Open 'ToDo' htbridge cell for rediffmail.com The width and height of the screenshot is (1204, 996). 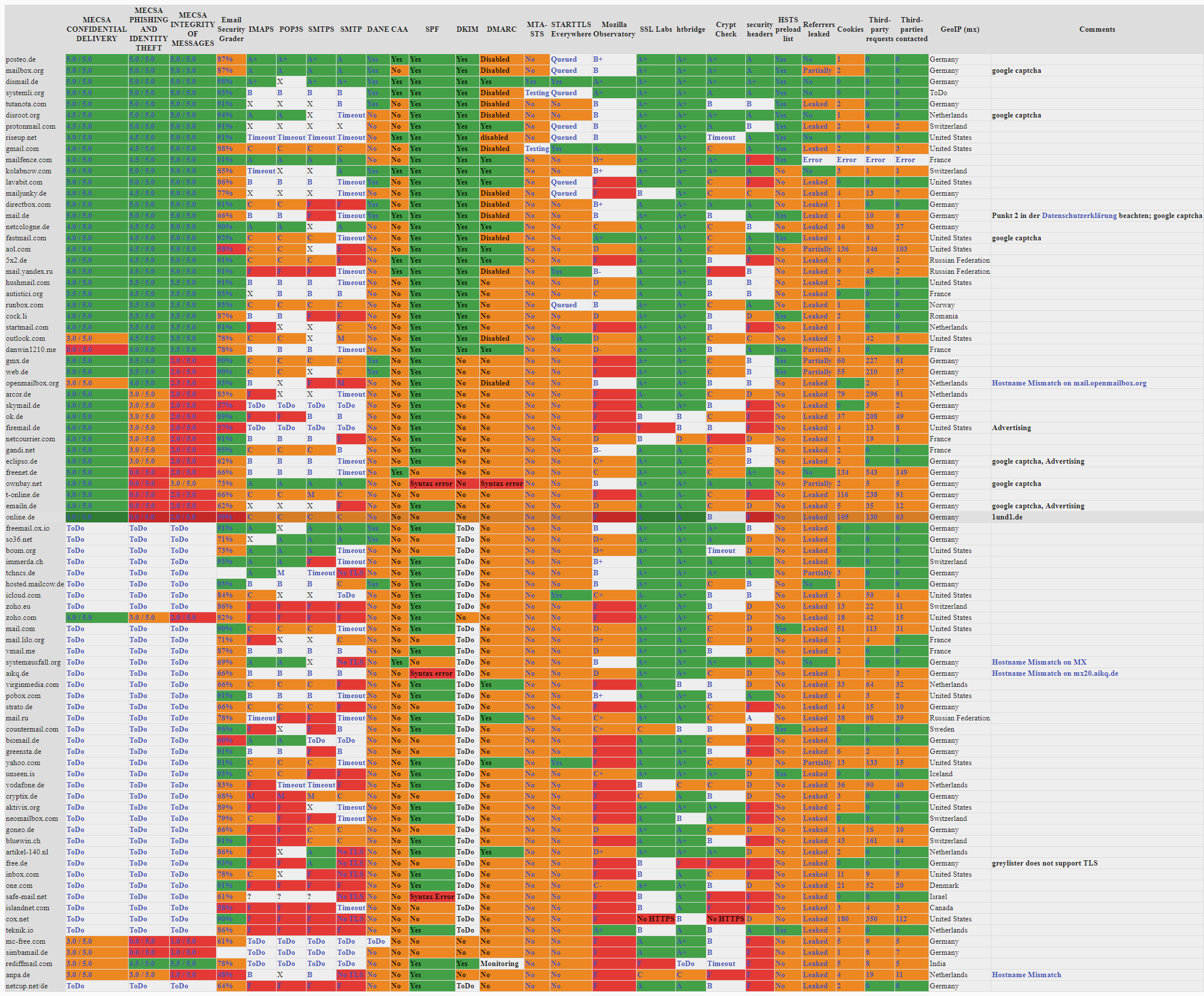[685, 964]
